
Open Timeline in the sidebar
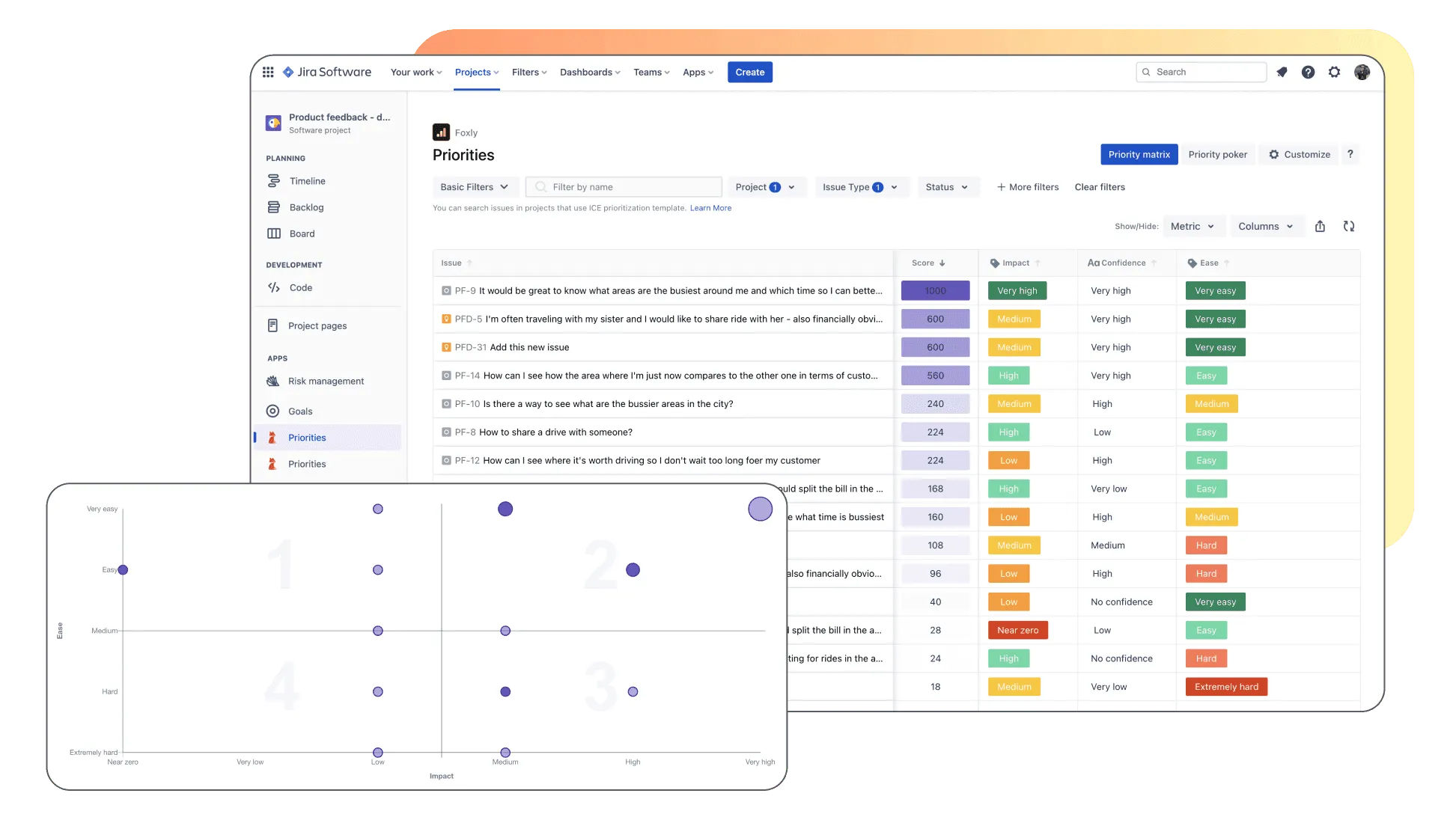click(307, 181)
